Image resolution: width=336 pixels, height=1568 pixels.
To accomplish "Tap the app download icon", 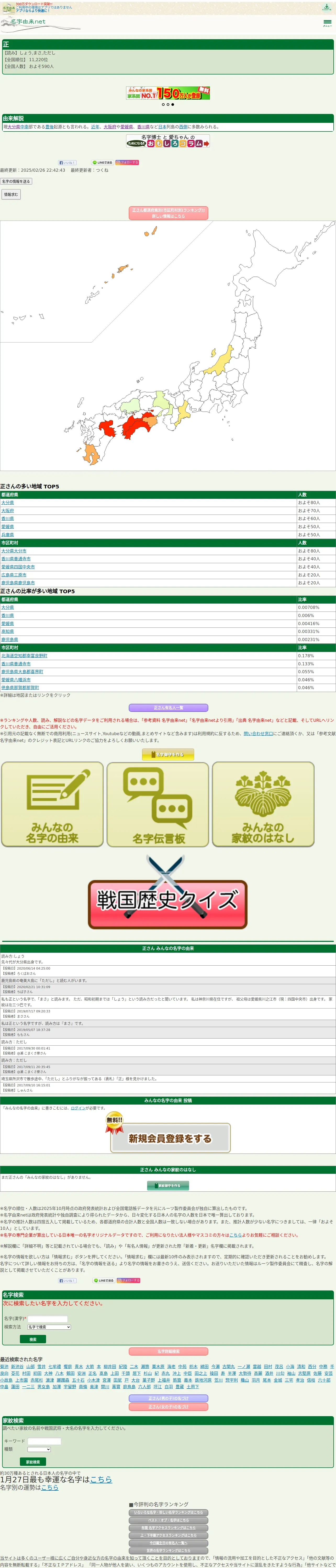I will pos(327,7).
